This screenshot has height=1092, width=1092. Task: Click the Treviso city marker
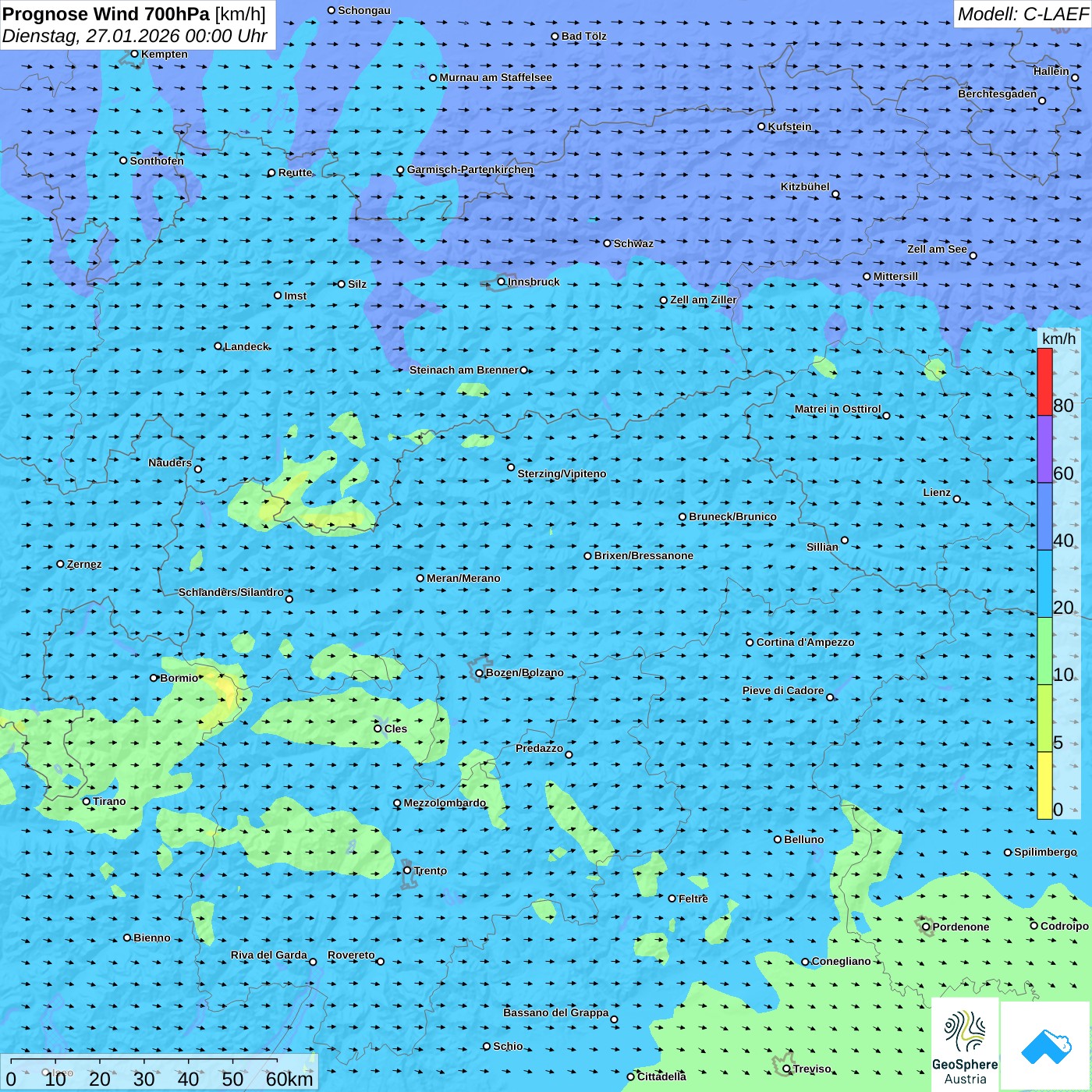point(786,1069)
